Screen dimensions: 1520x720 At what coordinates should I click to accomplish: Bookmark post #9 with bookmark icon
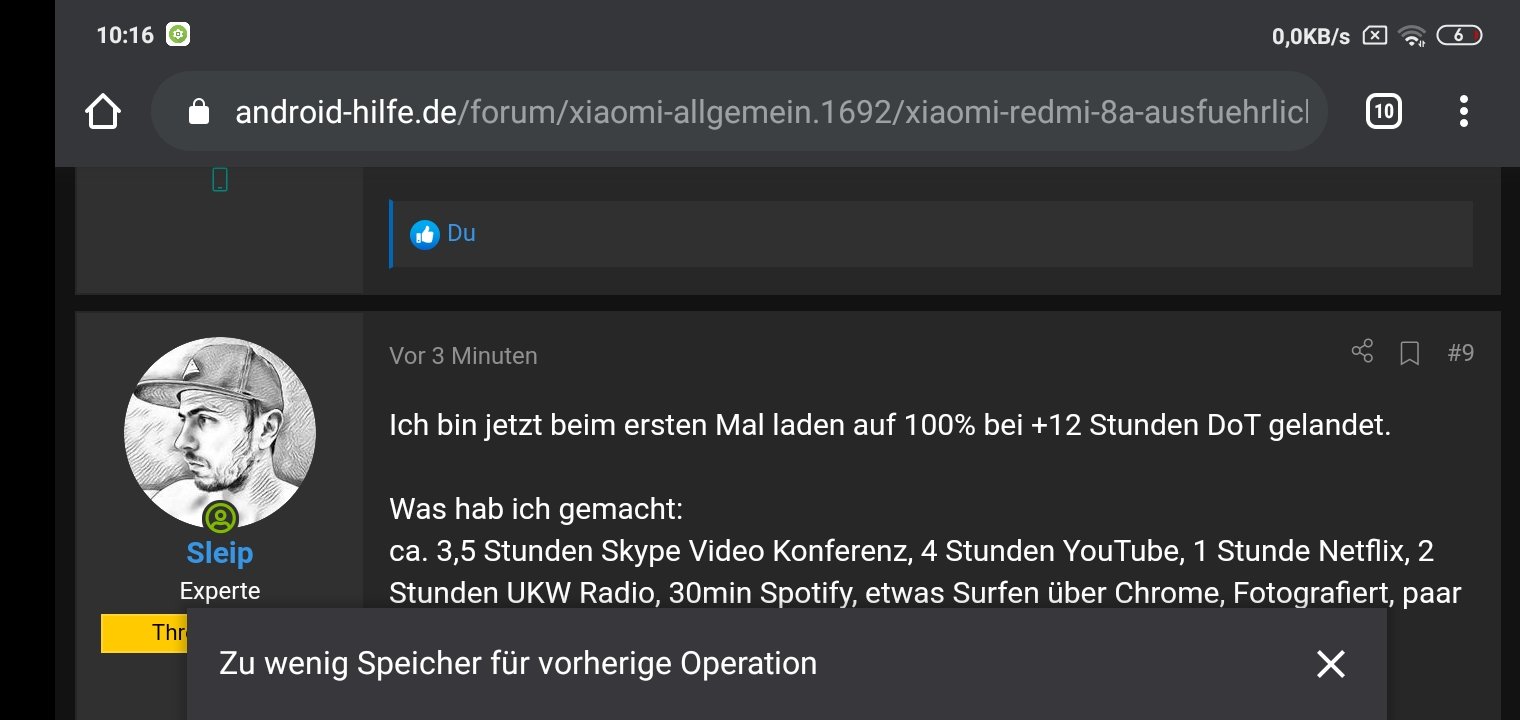1410,353
